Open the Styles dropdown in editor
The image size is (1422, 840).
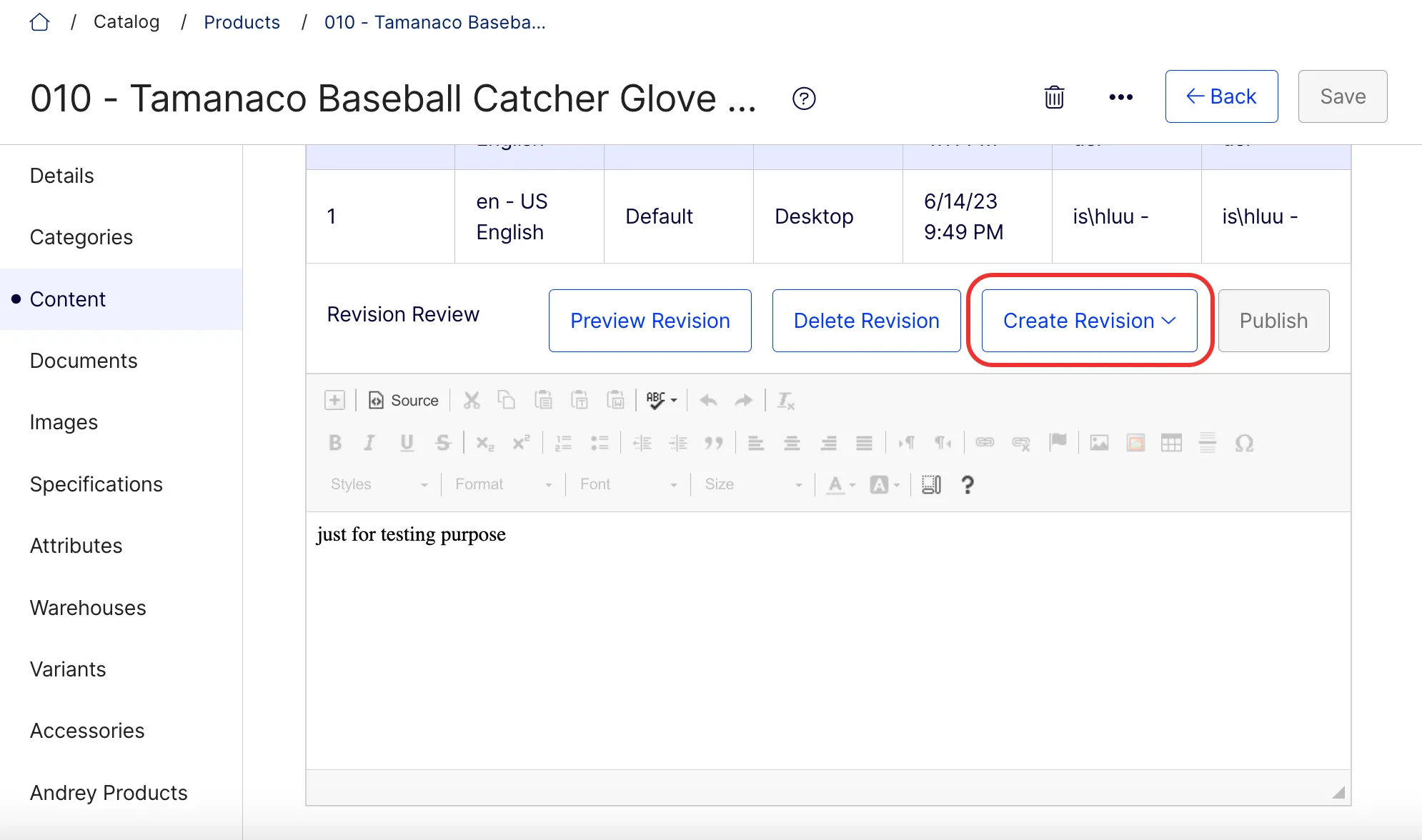coord(379,484)
